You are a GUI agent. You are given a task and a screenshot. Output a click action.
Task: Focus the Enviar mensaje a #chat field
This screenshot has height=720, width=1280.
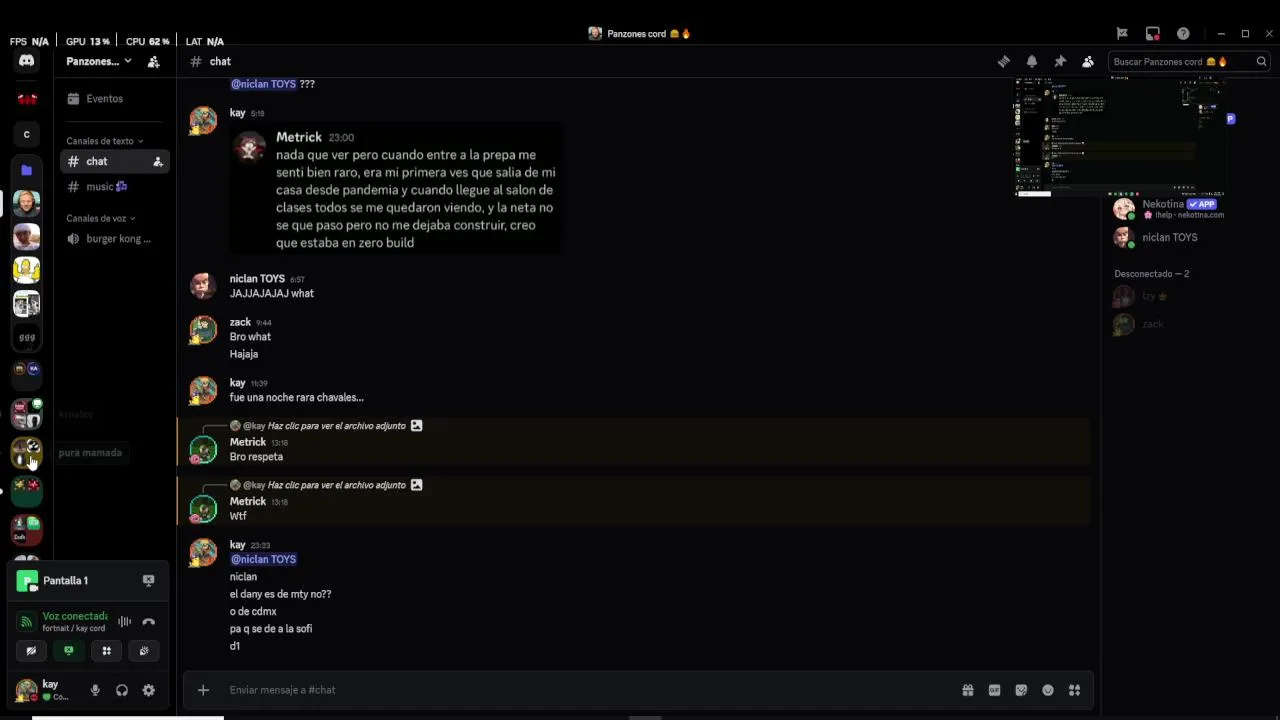(x=580, y=690)
